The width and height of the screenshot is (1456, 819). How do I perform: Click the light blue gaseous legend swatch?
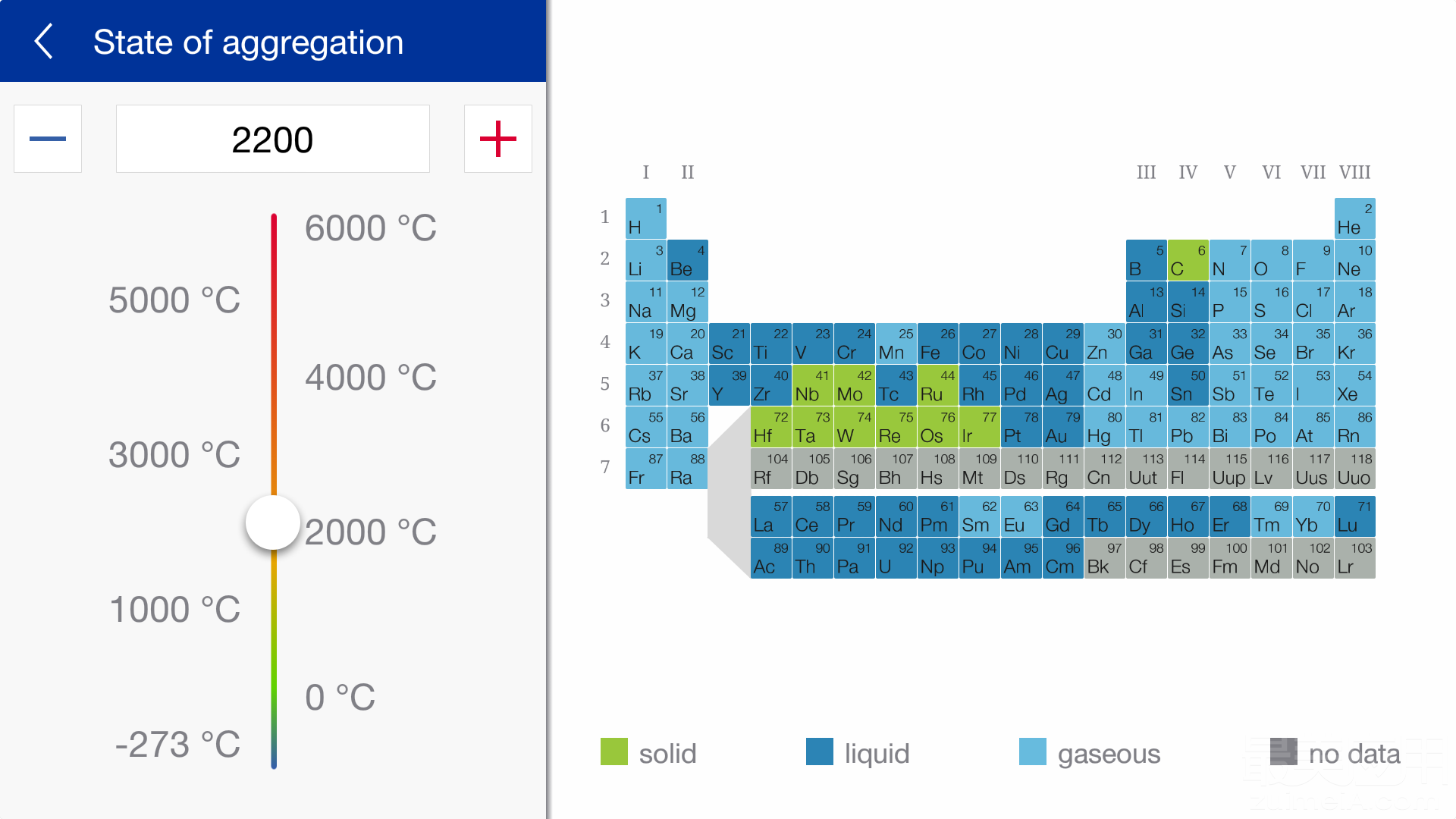pyautogui.click(x=1033, y=752)
